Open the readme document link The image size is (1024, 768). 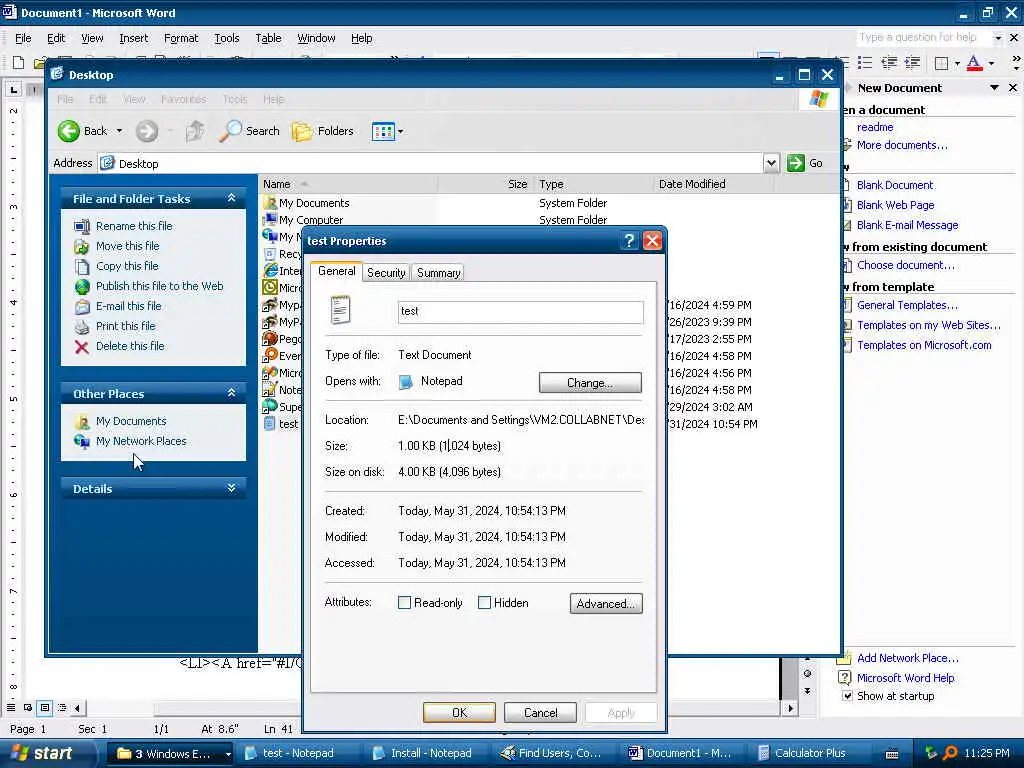(874, 127)
